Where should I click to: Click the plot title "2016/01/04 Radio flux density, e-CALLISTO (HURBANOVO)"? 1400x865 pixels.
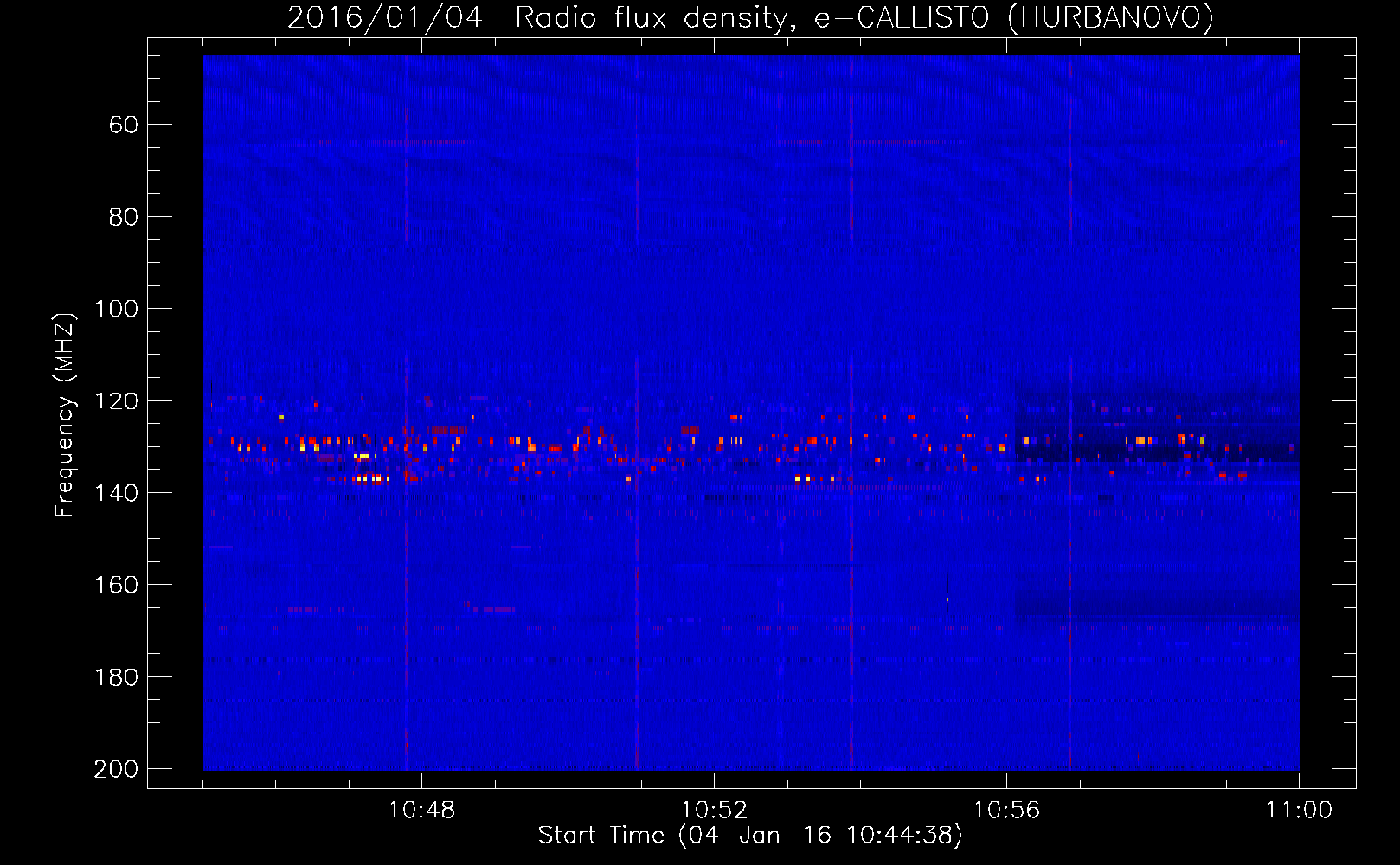pyautogui.click(x=750, y=17)
